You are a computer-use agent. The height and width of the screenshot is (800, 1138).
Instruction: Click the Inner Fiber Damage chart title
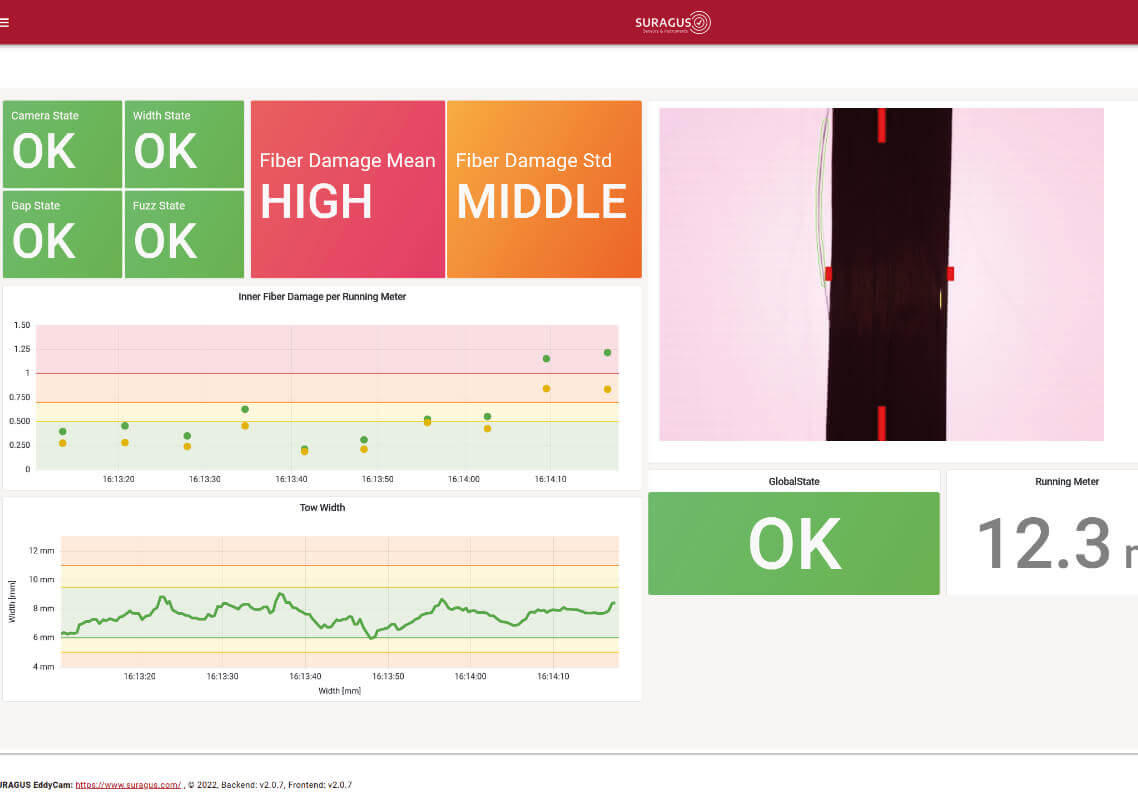click(322, 297)
